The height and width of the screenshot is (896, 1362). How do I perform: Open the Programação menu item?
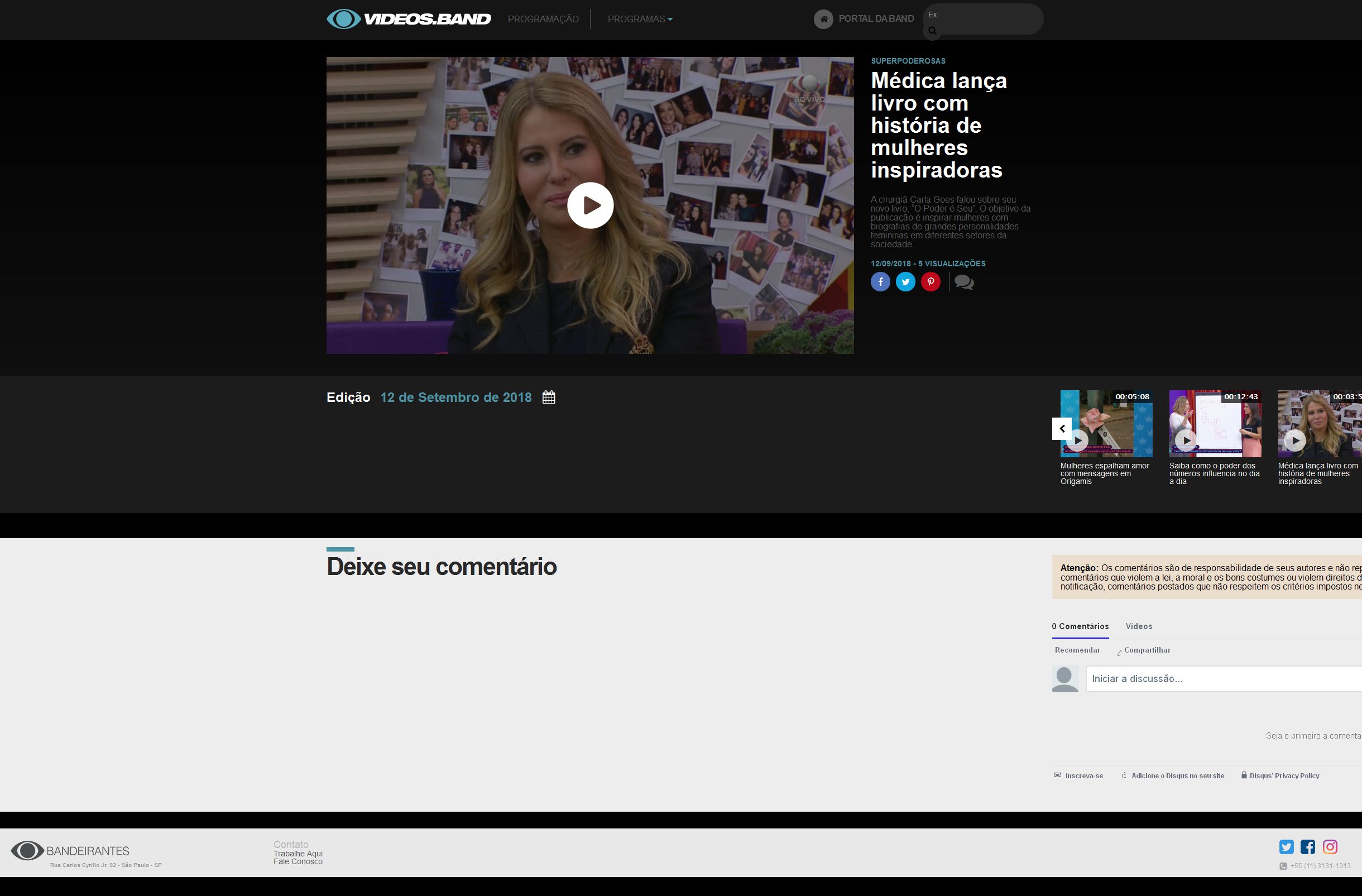pyautogui.click(x=543, y=19)
